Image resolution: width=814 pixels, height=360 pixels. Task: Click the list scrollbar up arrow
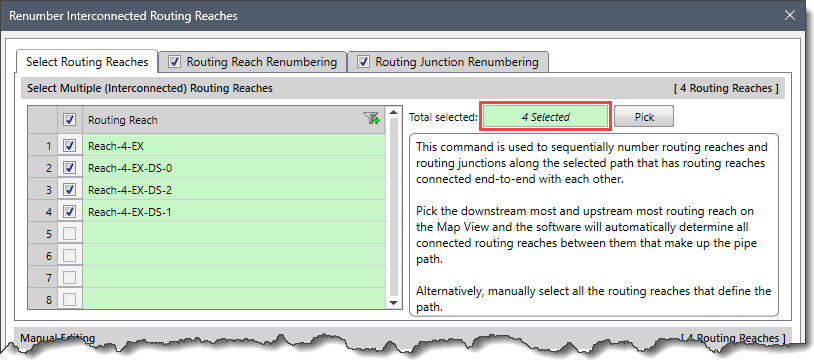(393, 112)
